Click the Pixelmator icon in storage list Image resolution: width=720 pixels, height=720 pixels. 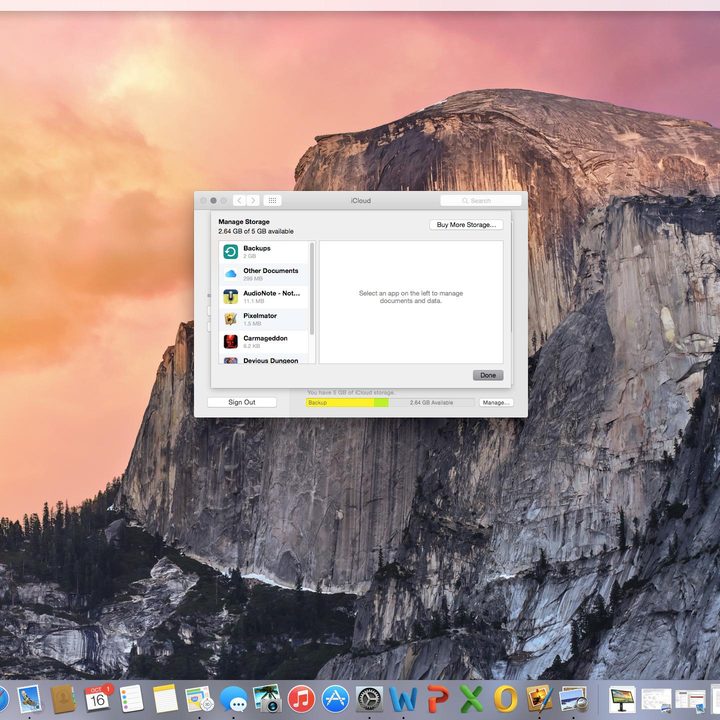coord(231,319)
